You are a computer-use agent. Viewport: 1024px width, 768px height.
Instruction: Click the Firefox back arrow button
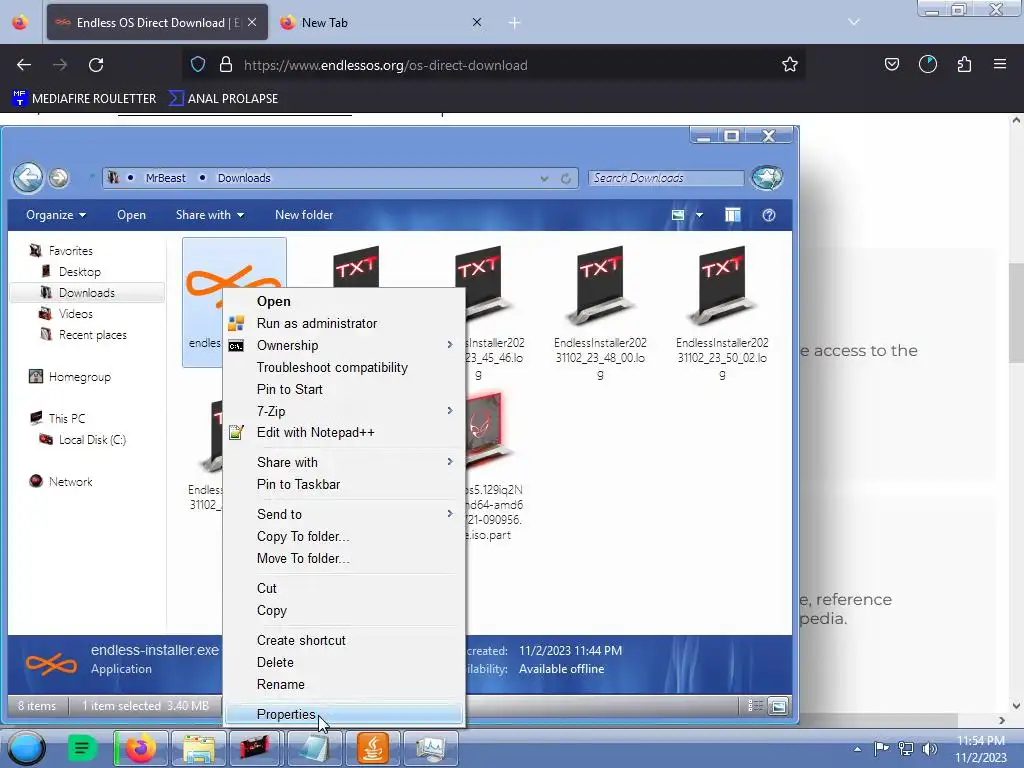24,65
